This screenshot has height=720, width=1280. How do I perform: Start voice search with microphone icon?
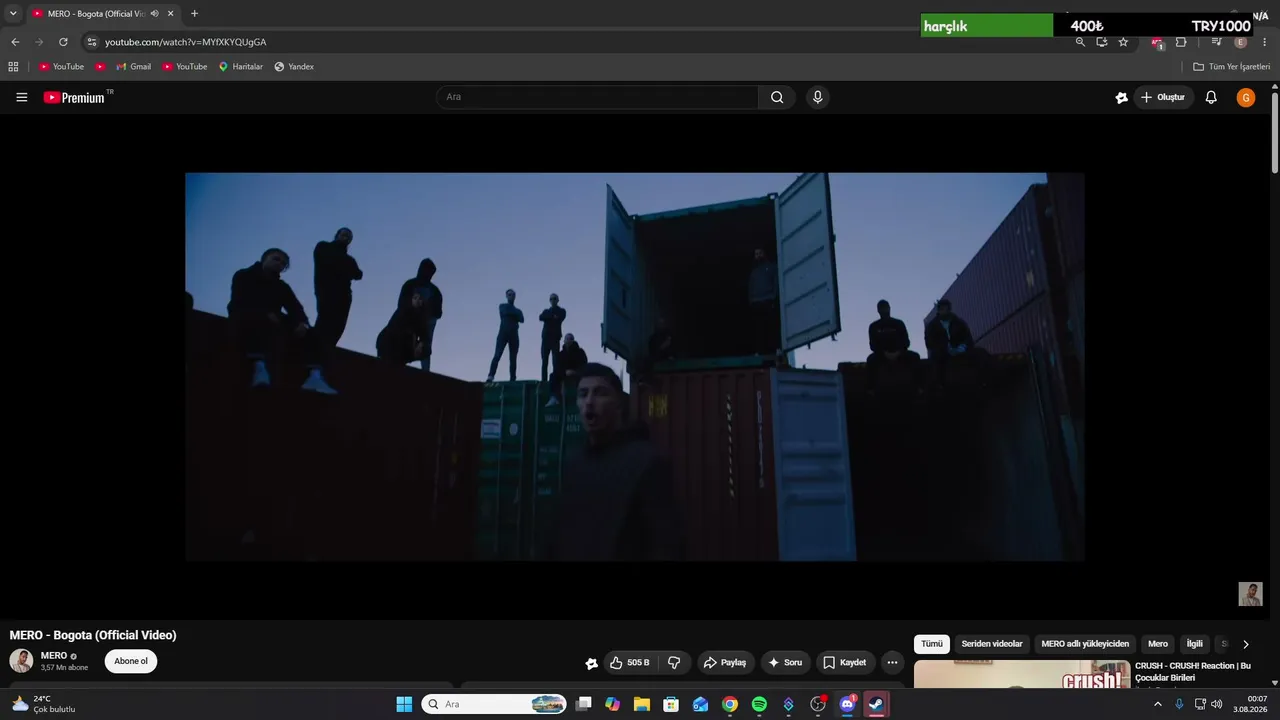(818, 97)
